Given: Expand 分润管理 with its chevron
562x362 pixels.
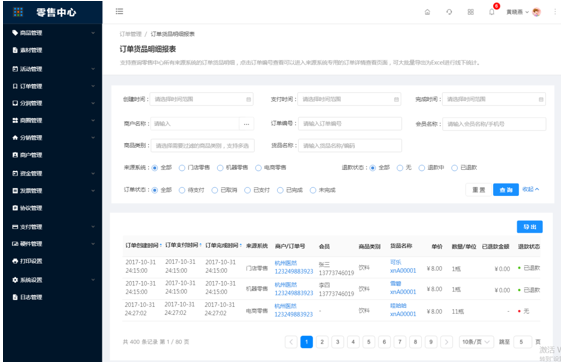Looking at the screenshot, I should click(93, 103).
